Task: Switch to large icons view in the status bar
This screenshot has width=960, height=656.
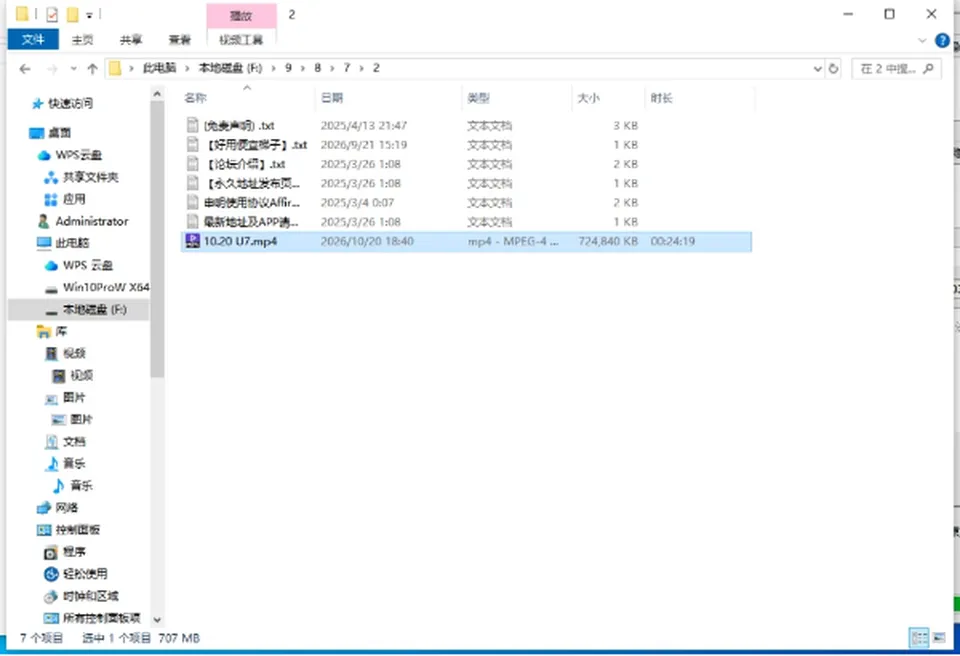Action: pyautogui.click(x=939, y=638)
